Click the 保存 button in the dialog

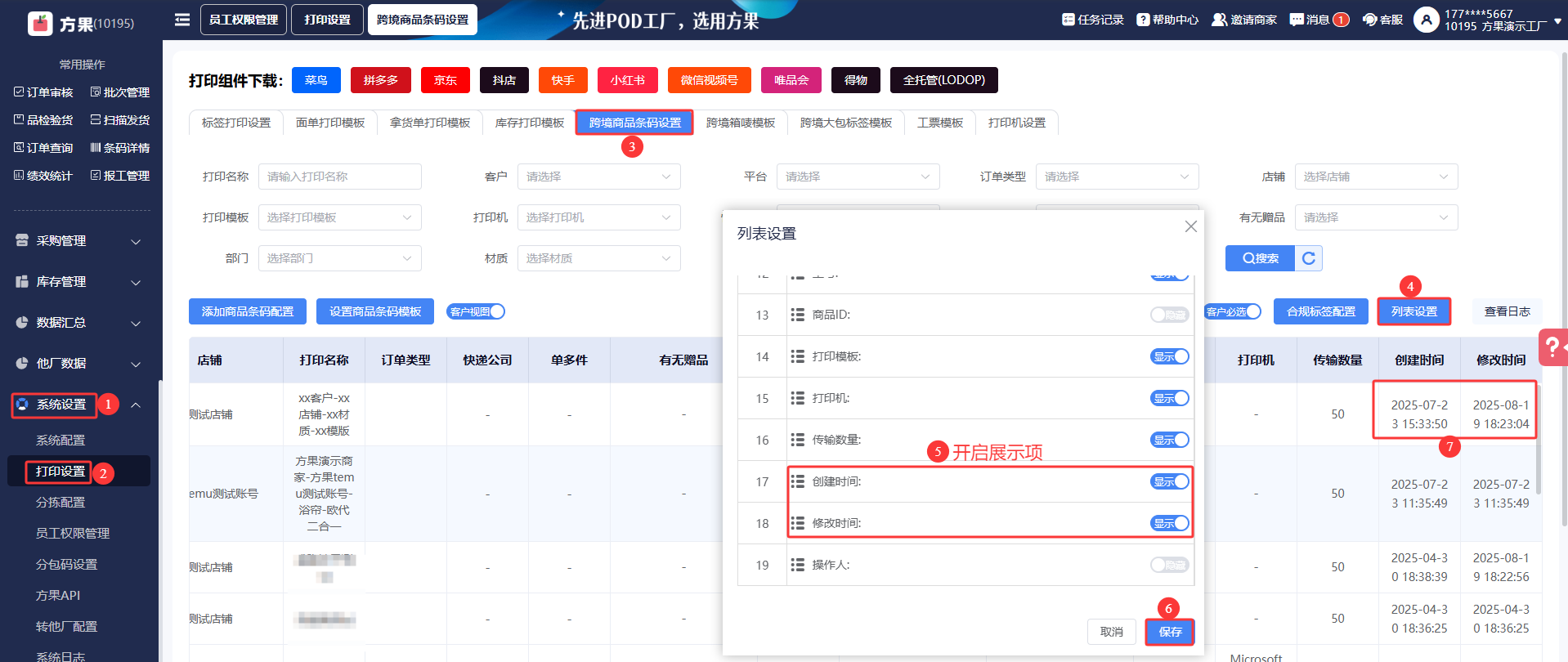coord(1170,632)
